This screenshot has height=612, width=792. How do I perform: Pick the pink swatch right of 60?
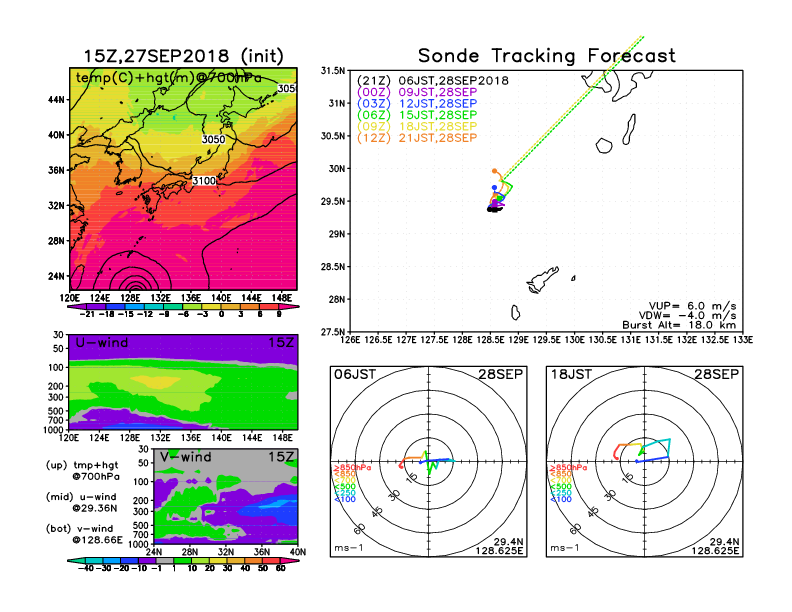pyautogui.click(x=289, y=560)
